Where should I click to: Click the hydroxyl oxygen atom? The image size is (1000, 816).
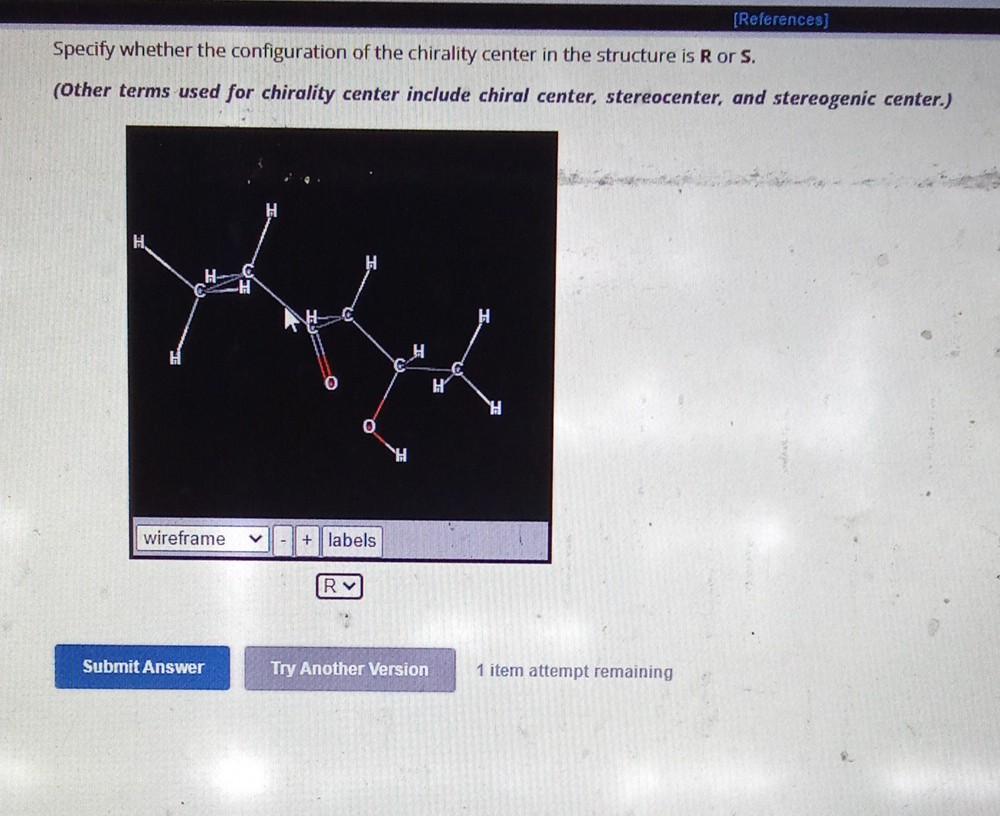[369, 427]
